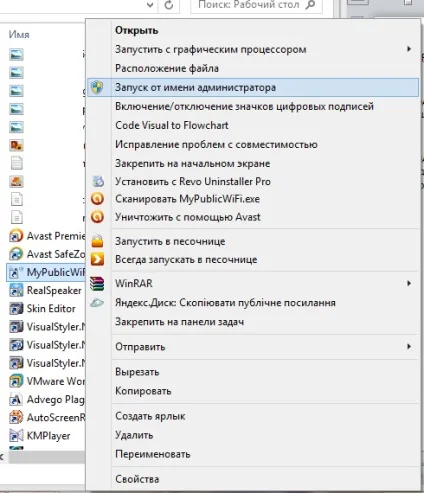
Task: Click the lock icon for Запустить в песочнице
Action: [97, 241]
